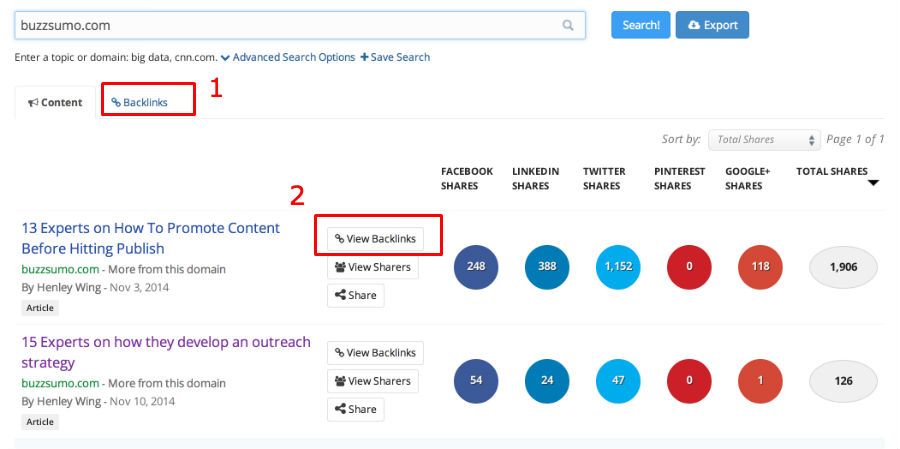Click Article tag under 13 Experts article
Image resolution: width=900 pixels, height=449 pixels.
tap(40, 308)
